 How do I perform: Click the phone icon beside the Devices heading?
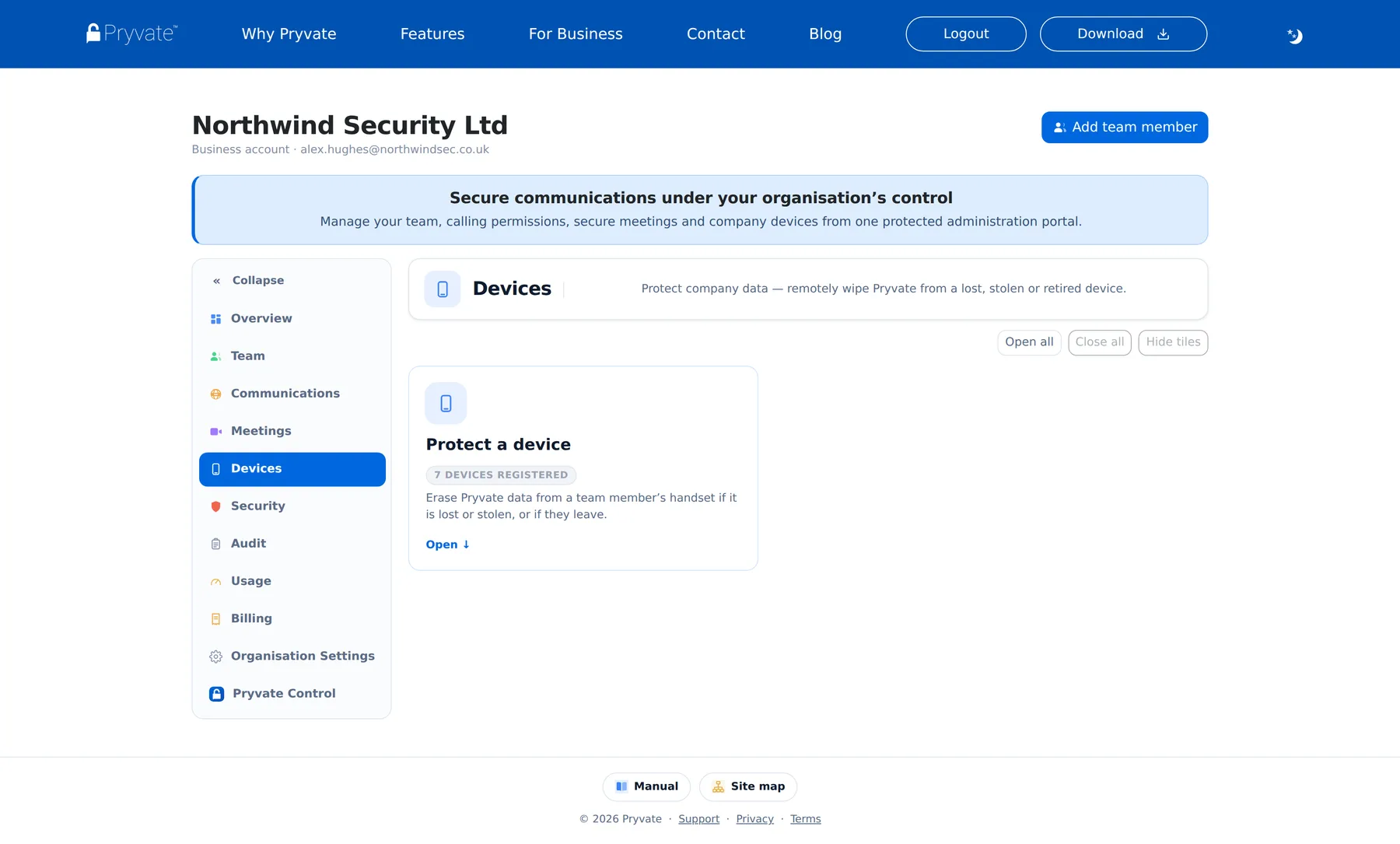(443, 289)
